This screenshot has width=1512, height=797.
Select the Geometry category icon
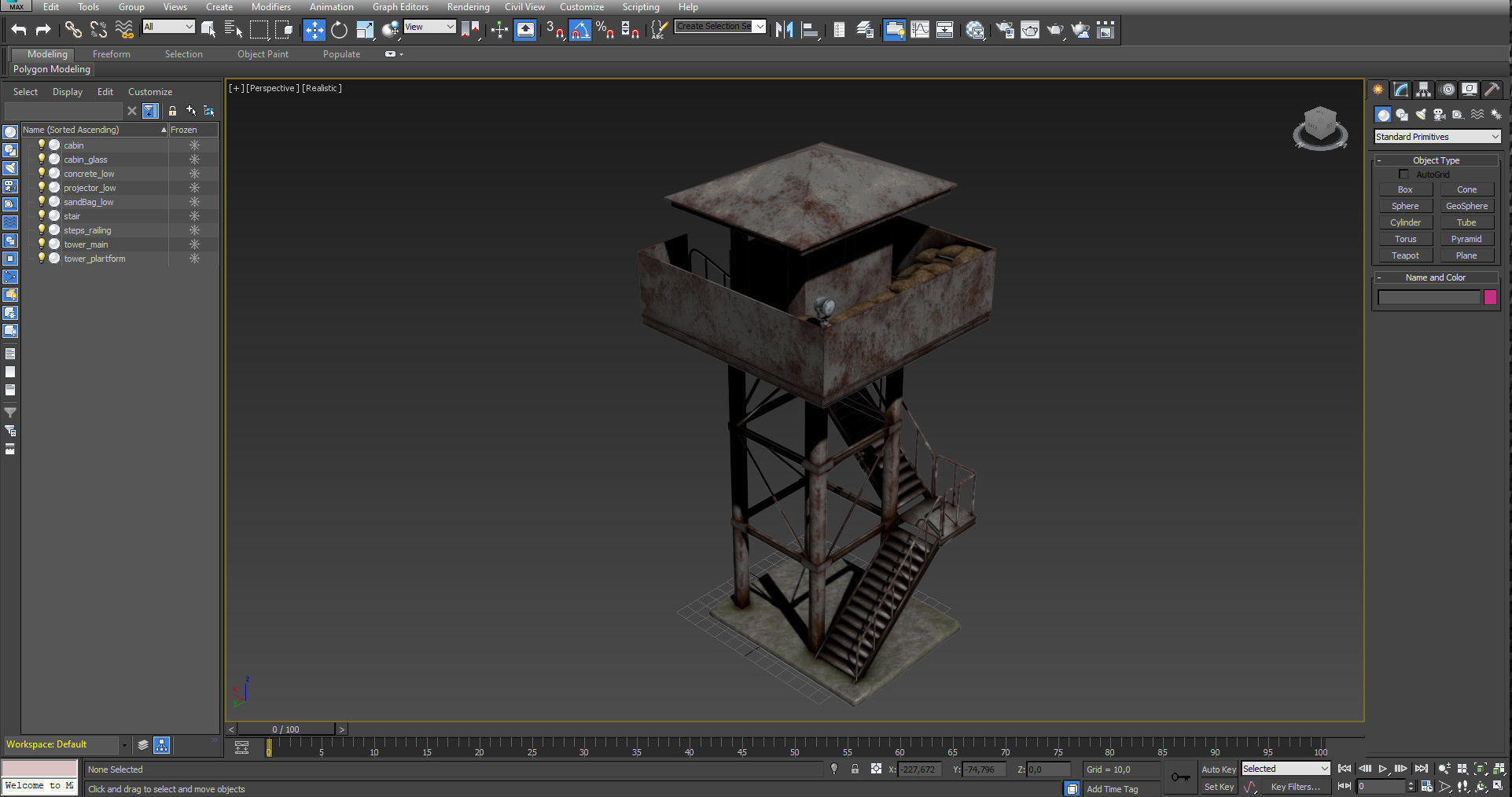pos(1383,115)
